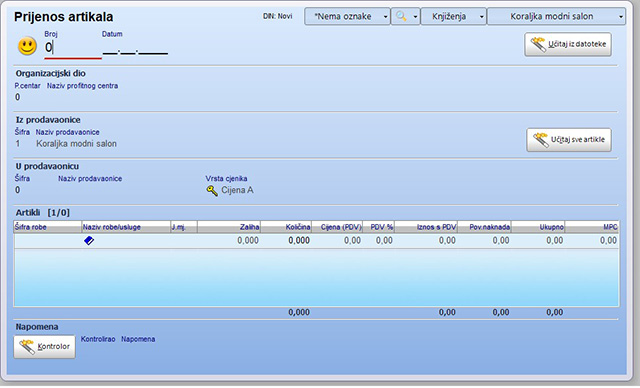The height and width of the screenshot is (388, 640).
Task: Click the Šifra robe column header
Action: [x=48, y=227]
